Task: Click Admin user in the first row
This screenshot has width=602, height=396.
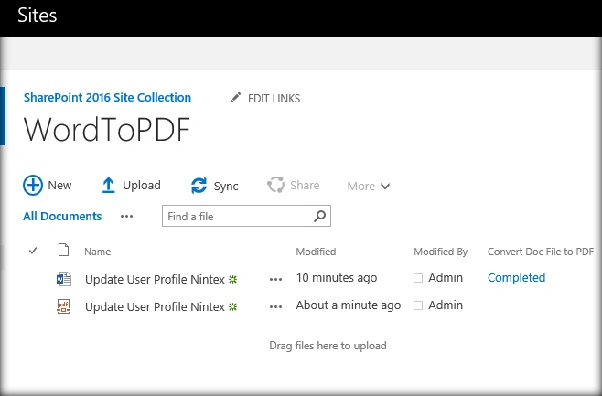Action: pyautogui.click(x=445, y=278)
